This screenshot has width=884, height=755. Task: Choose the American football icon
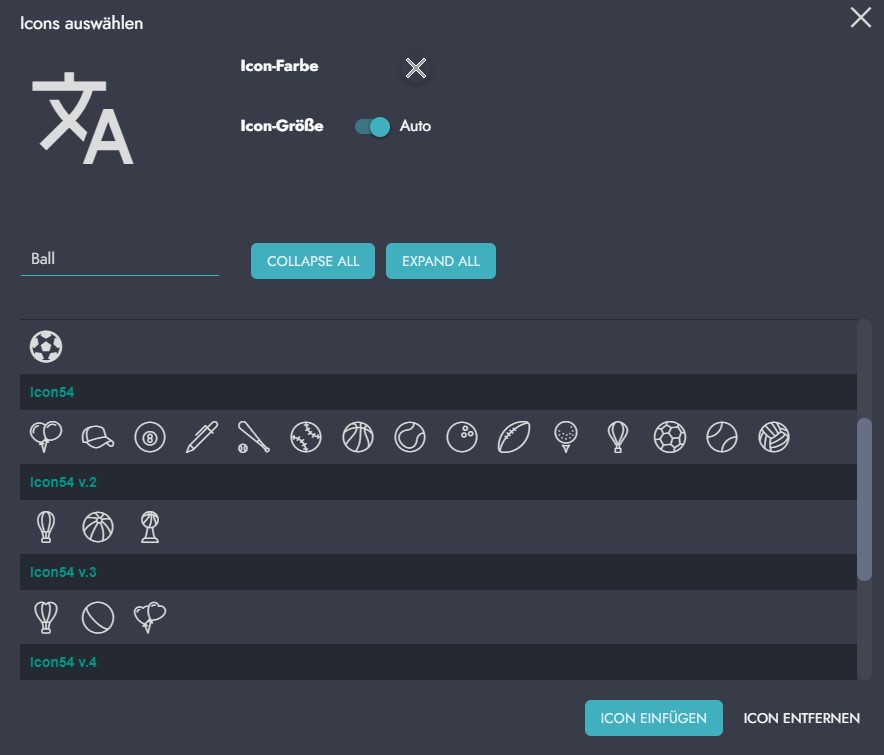point(514,437)
